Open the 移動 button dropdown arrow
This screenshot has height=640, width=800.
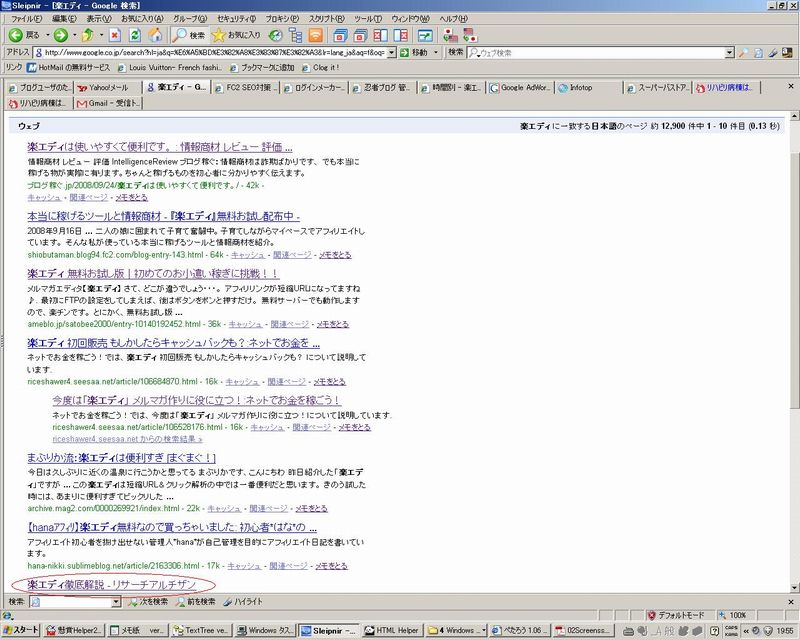click(436, 53)
